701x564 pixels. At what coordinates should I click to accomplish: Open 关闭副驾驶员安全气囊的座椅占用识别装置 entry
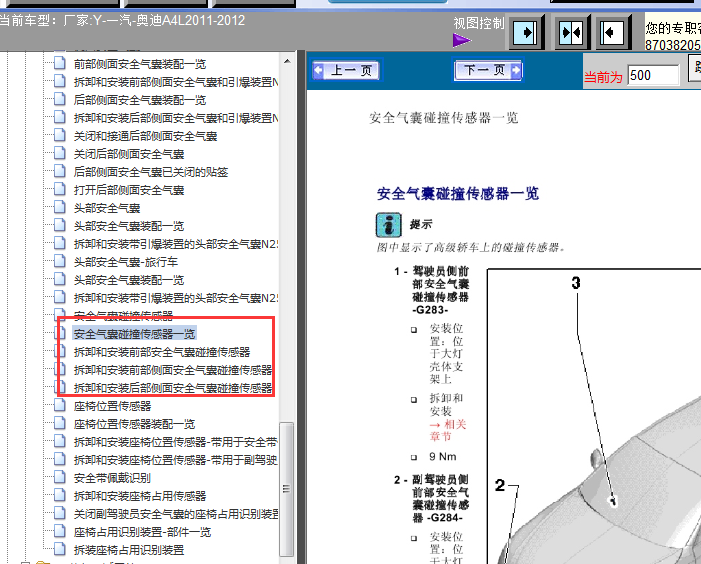coord(176,514)
